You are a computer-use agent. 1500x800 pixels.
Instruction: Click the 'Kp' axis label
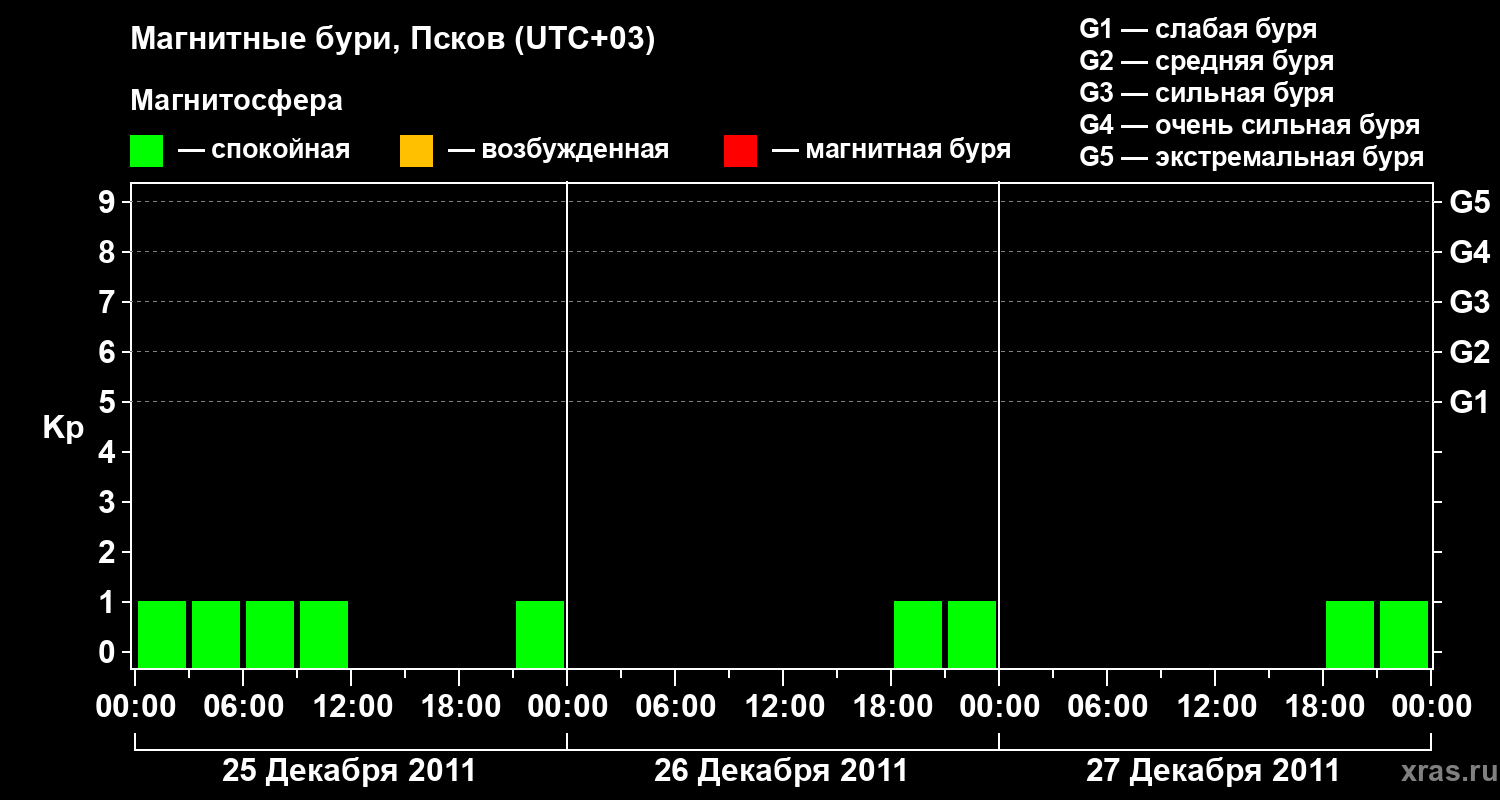tap(63, 428)
